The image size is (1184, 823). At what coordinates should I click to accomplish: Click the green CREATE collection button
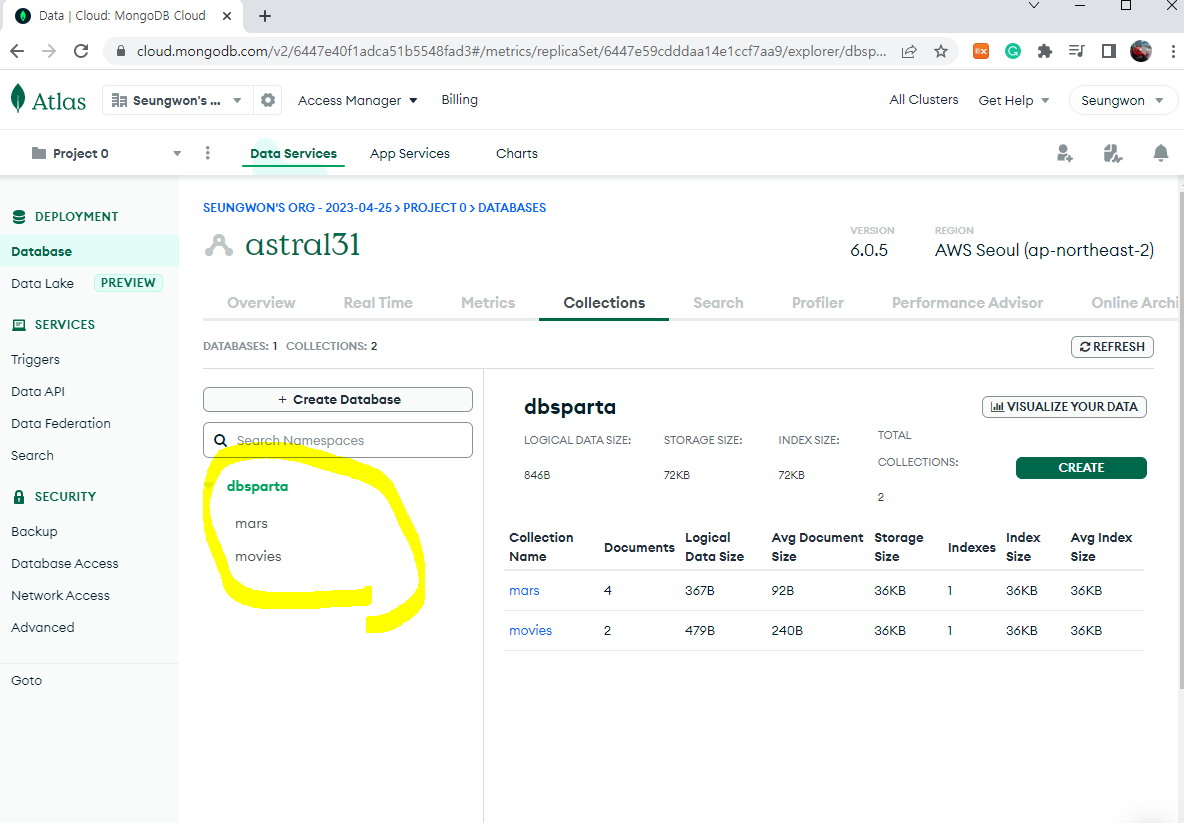point(1081,467)
